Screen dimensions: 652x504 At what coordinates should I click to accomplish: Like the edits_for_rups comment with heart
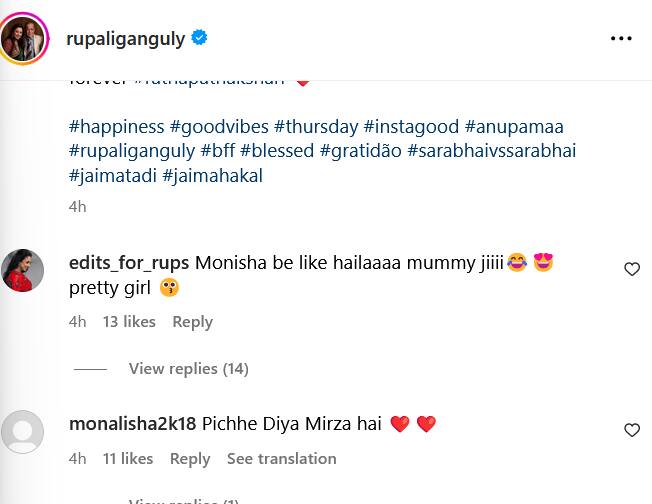tap(632, 269)
